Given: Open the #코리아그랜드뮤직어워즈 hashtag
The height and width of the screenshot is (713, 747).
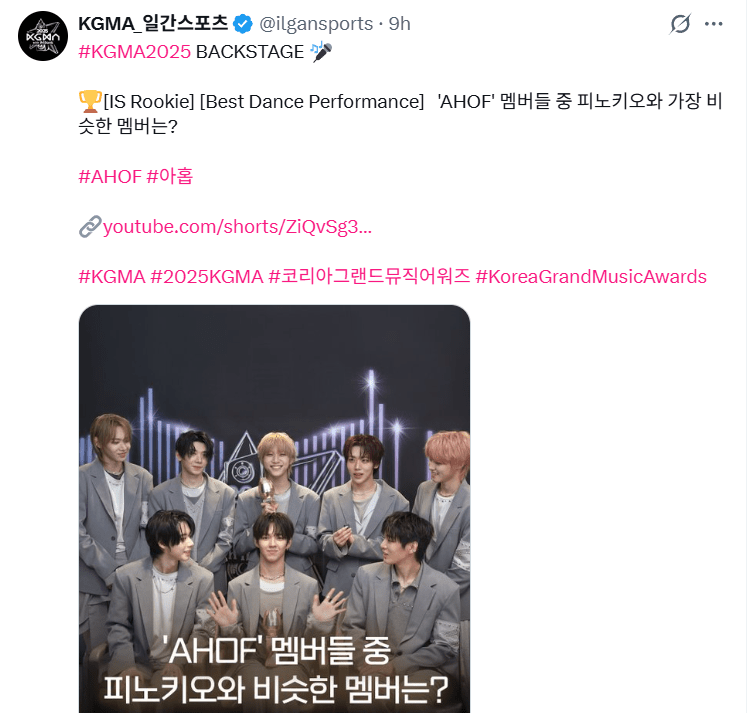Looking at the screenshot, I should (369, 277).
